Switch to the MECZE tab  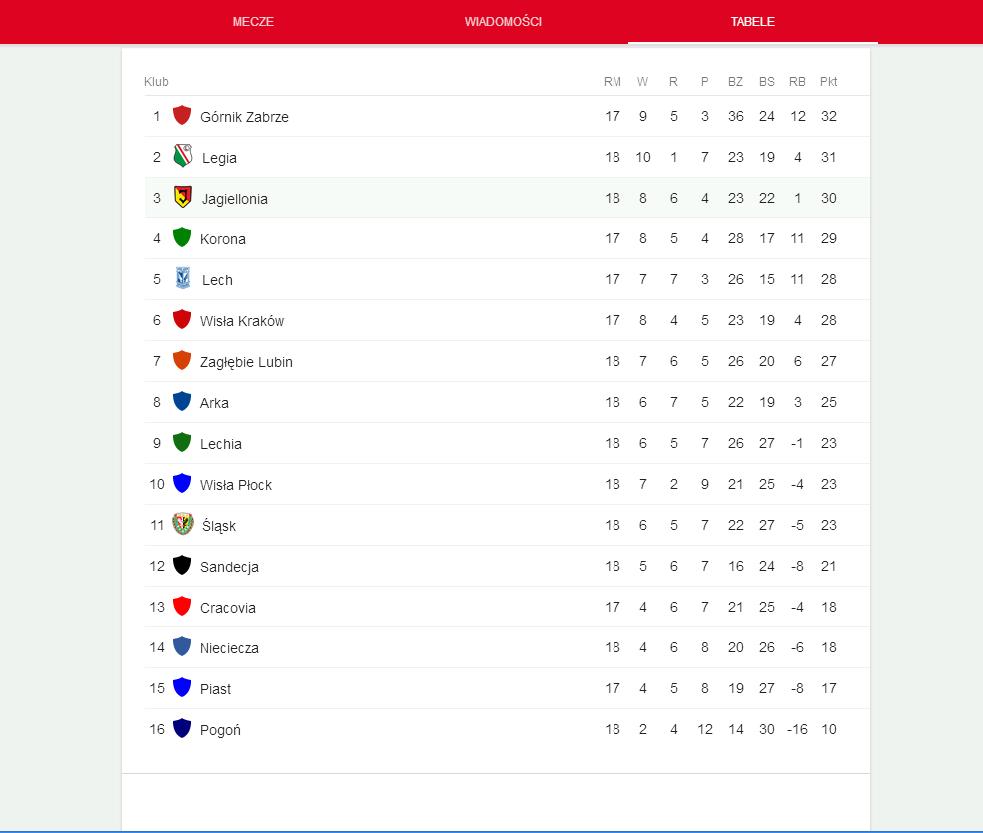click(x=253, y=22)
